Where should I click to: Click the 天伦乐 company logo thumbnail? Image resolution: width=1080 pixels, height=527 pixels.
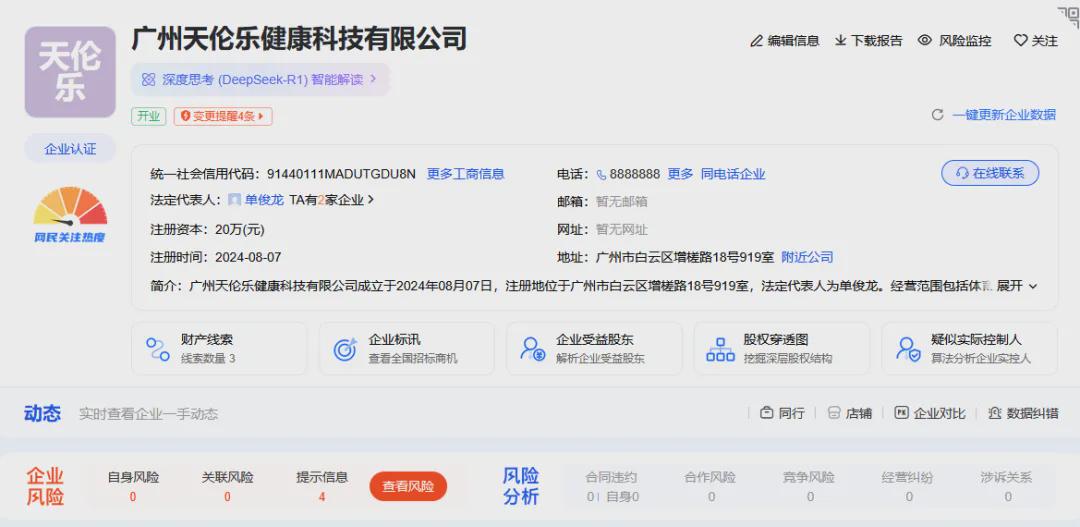coord(70,72)
